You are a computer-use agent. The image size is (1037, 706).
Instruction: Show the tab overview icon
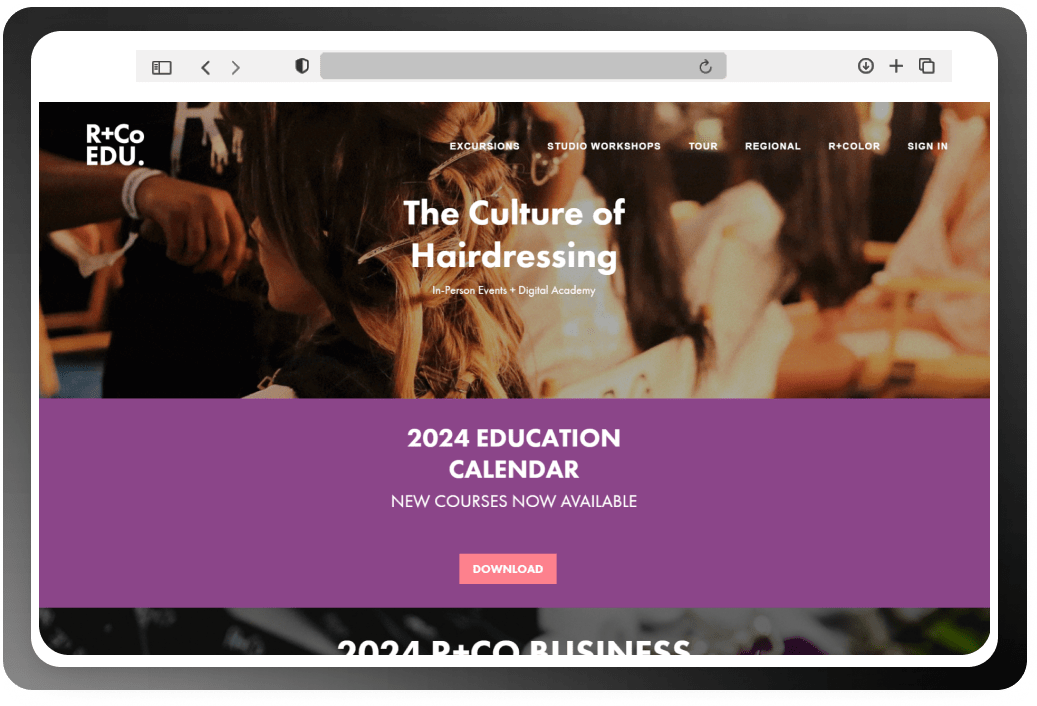tap(927, 65)
